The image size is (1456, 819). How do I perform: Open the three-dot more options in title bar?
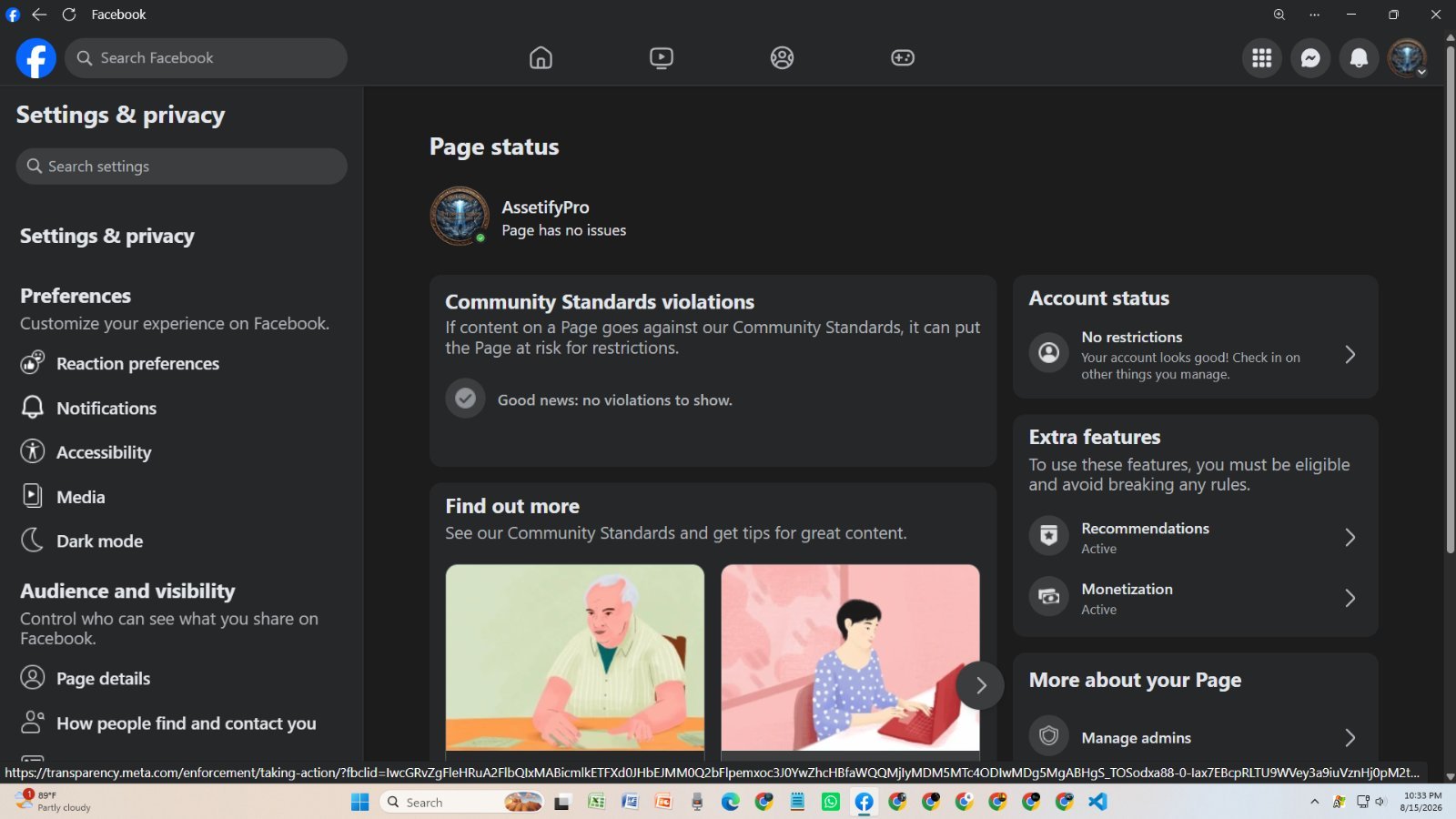point(1314,15)
